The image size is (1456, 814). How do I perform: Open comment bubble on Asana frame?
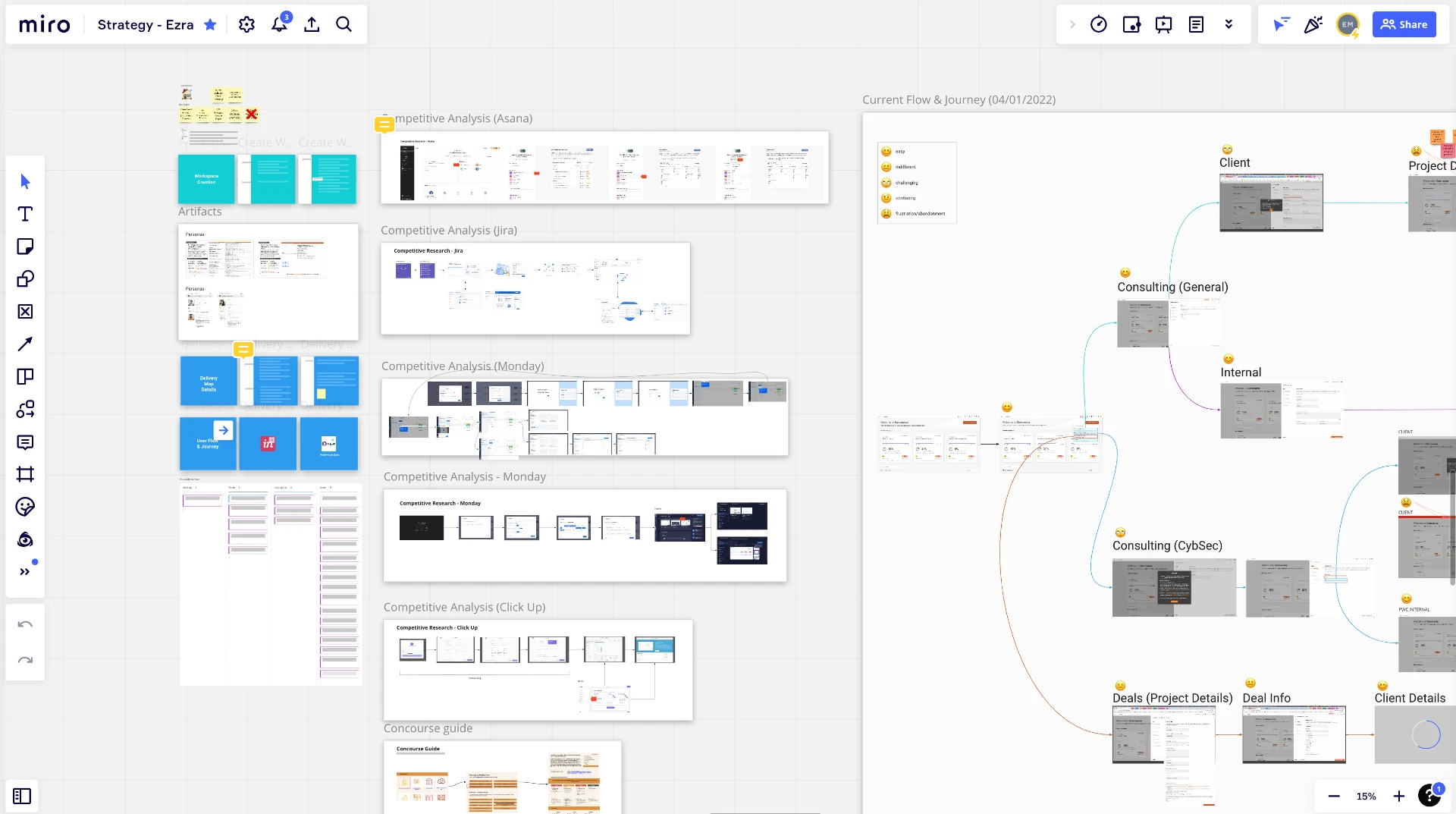(x=384, y=124)
